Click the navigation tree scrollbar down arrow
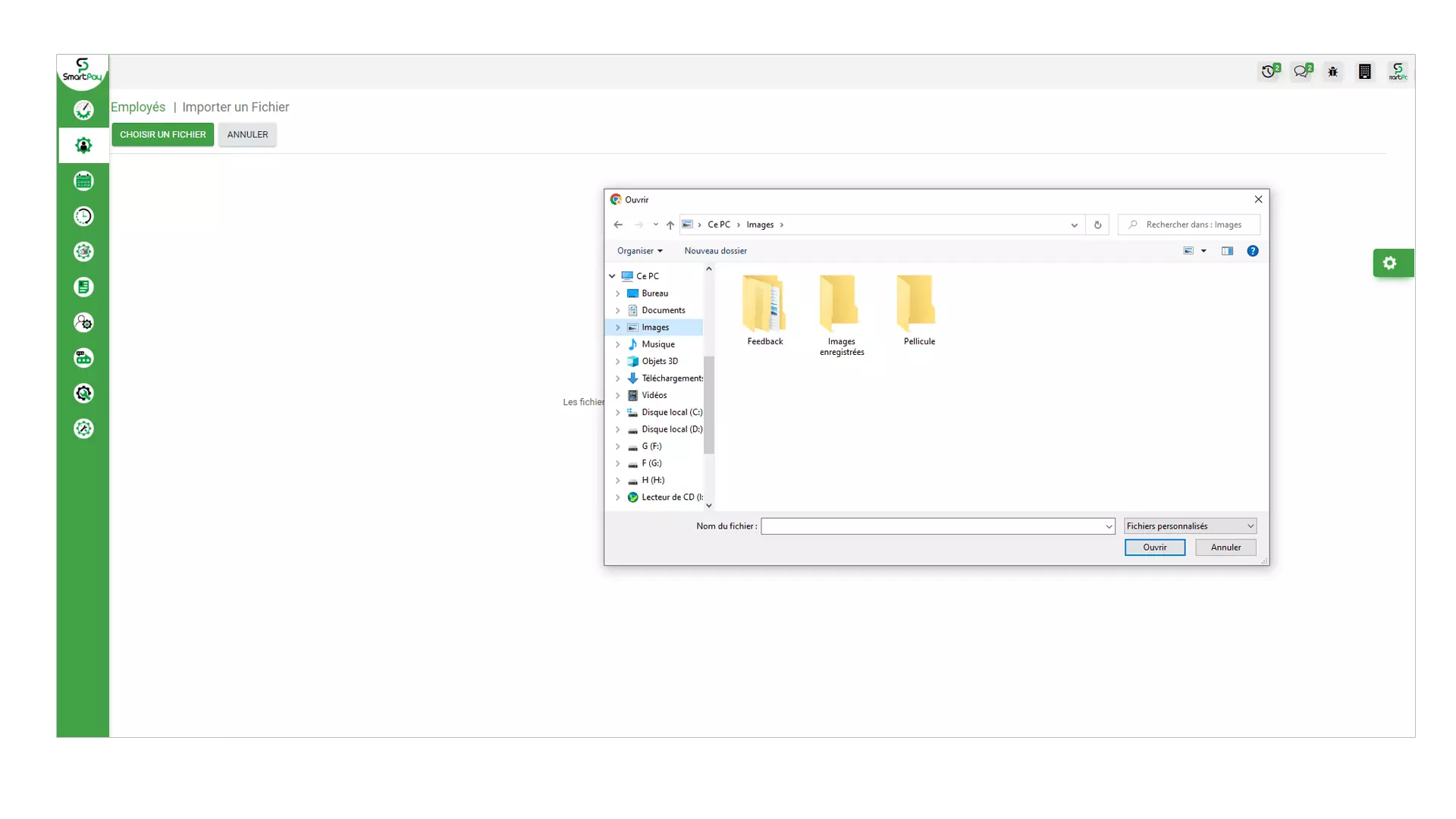Image resolution: width=1456 pixels, height=819 pixels. 709,505
